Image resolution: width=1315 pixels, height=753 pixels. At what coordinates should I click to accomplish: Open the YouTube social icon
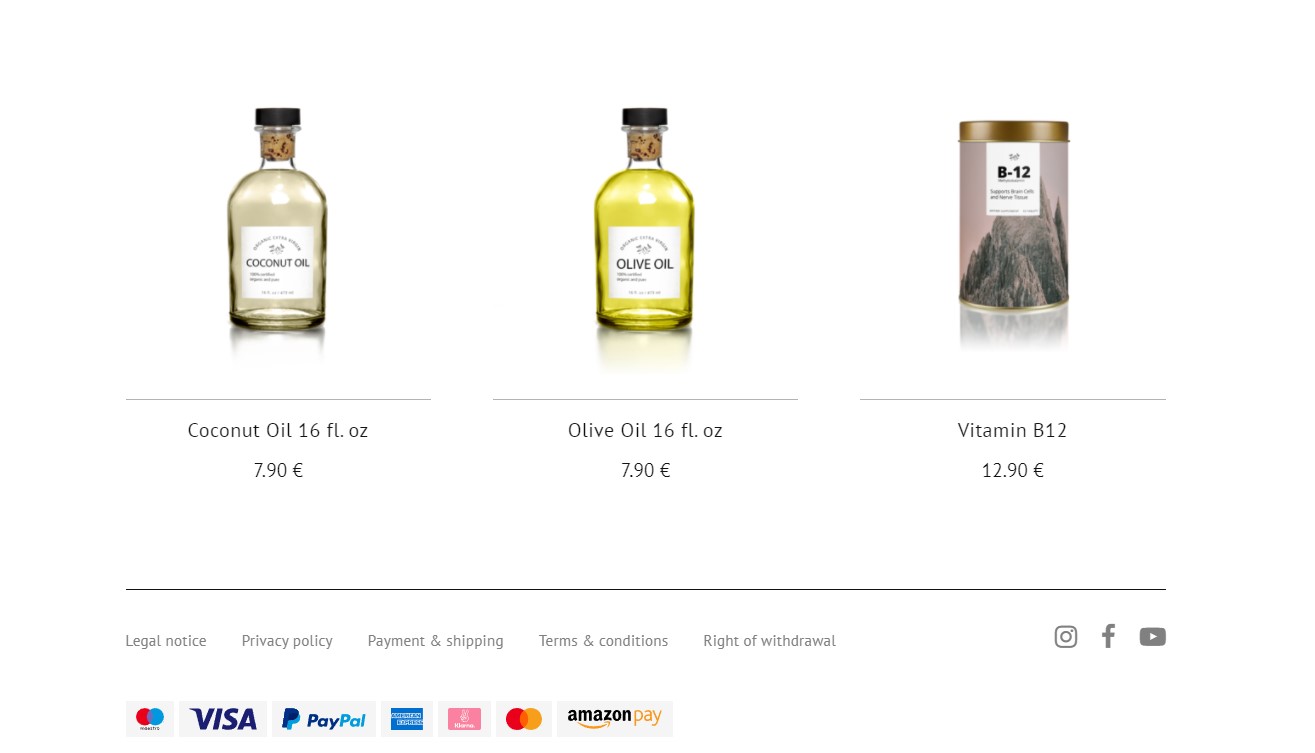pyautogui.click(x=1153, y=637)
